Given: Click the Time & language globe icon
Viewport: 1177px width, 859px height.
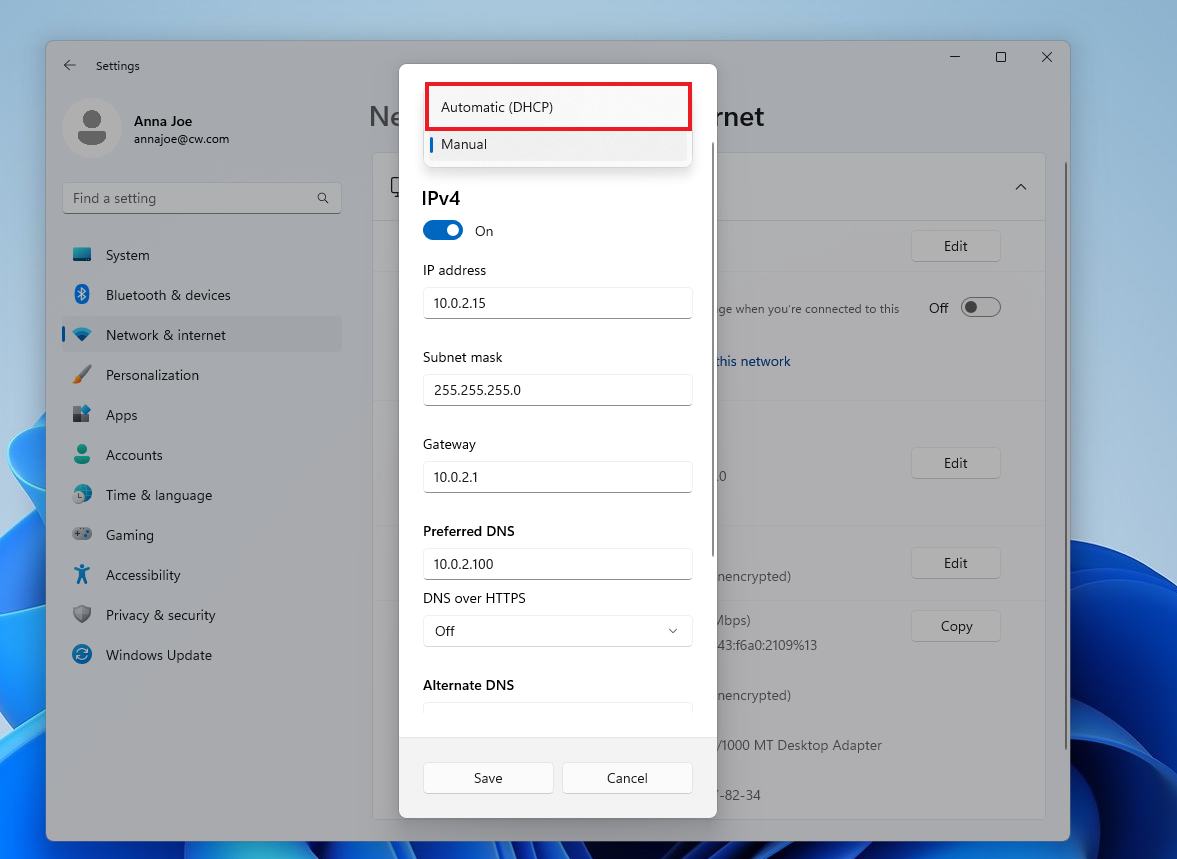Looking at the screenshot, I should pyautogui.click(x=82, y=494).
